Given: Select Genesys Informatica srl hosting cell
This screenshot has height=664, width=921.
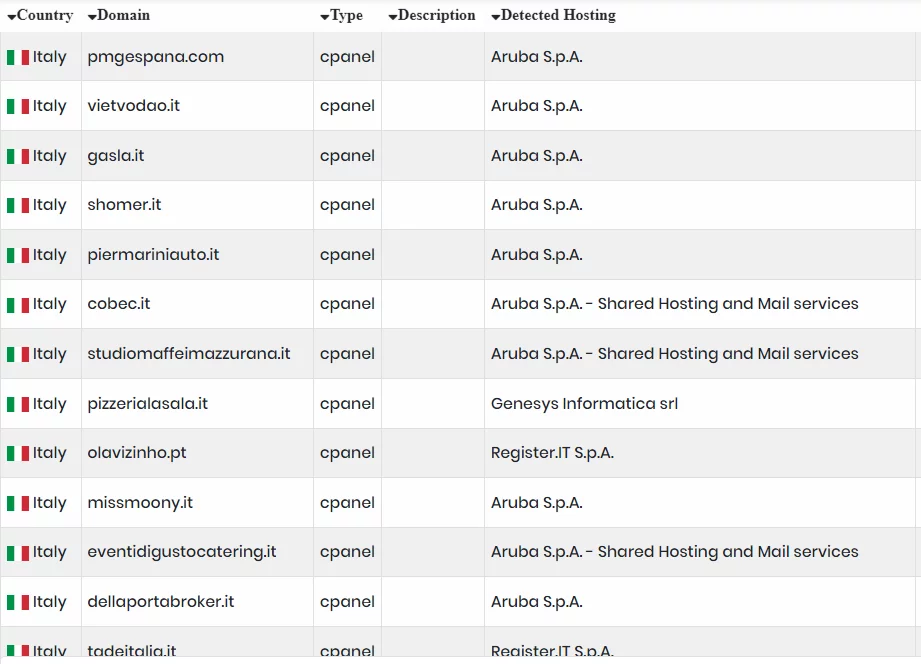Looking at the screenshot, I should pyautogui.click(x=584, y=404).
